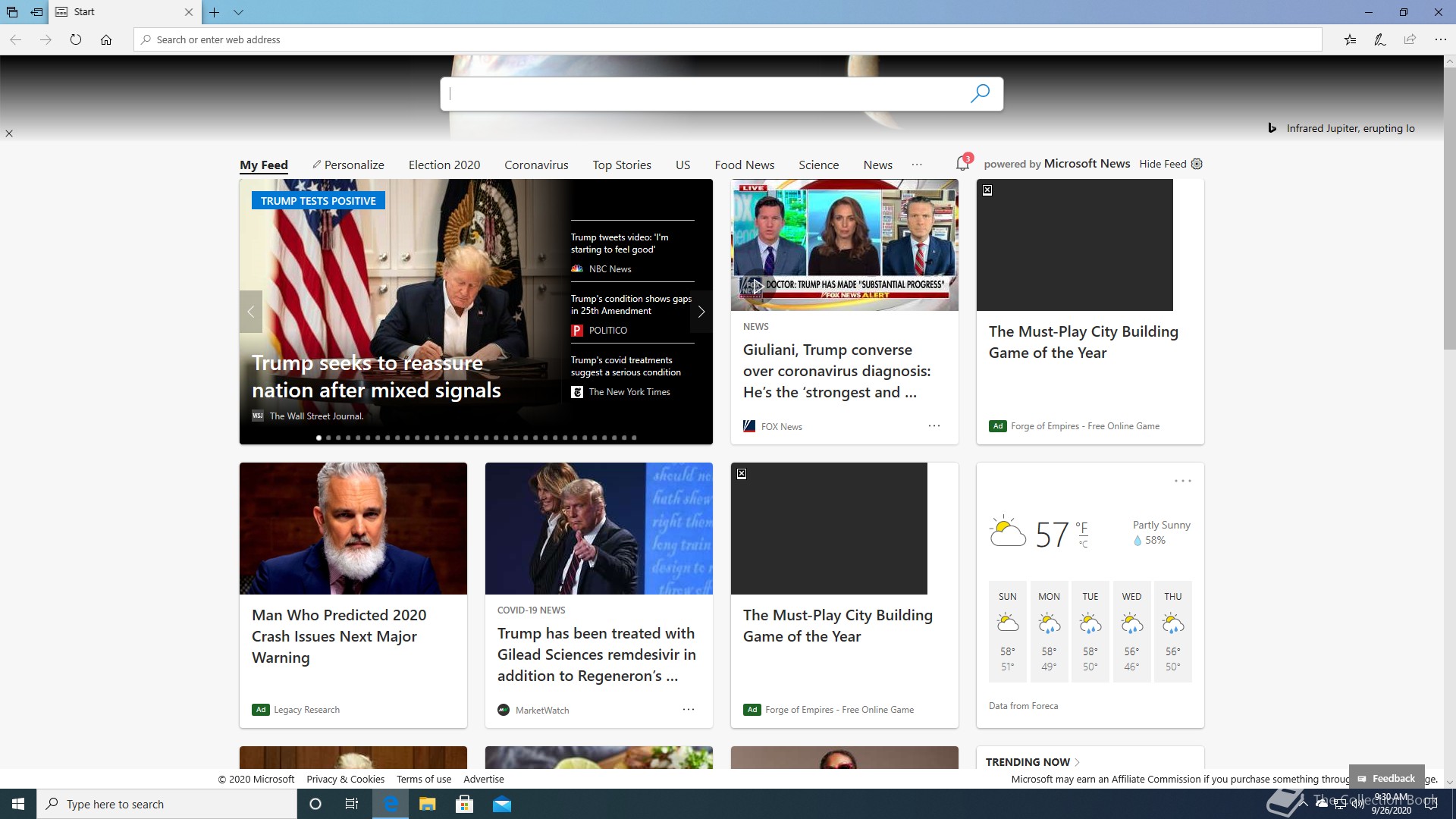Go to previous carousel story
This screenshot has width=1456, height=819.
point(251,312)
